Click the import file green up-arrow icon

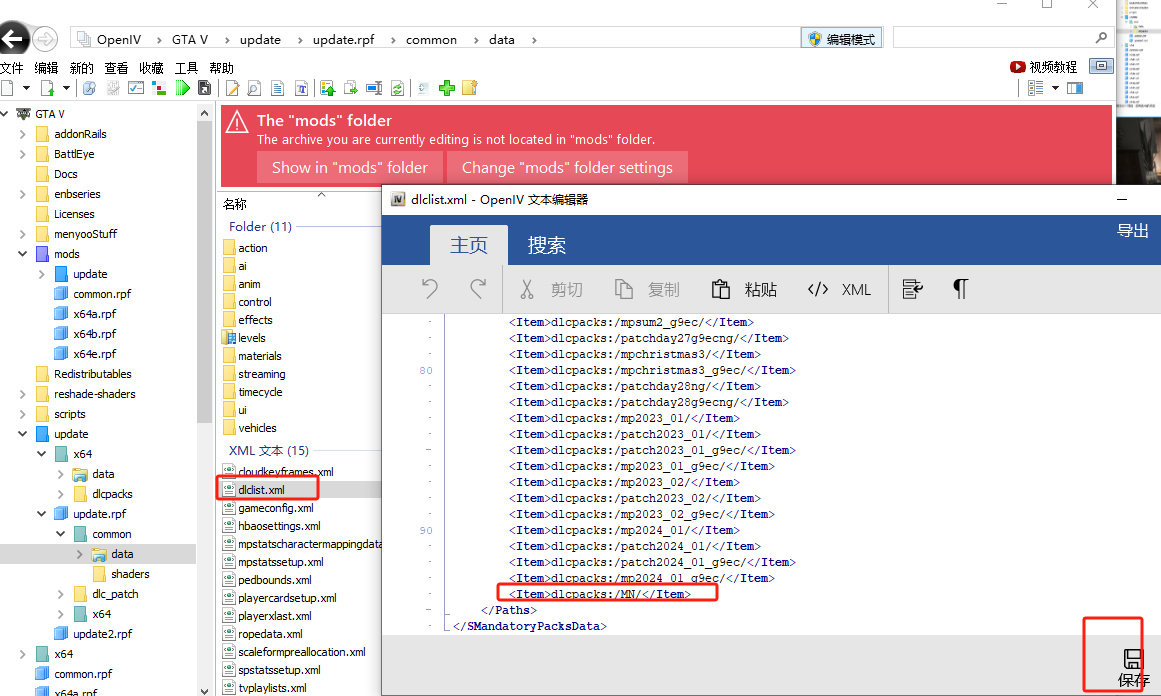pyautogui.click(x=327, y=88)
